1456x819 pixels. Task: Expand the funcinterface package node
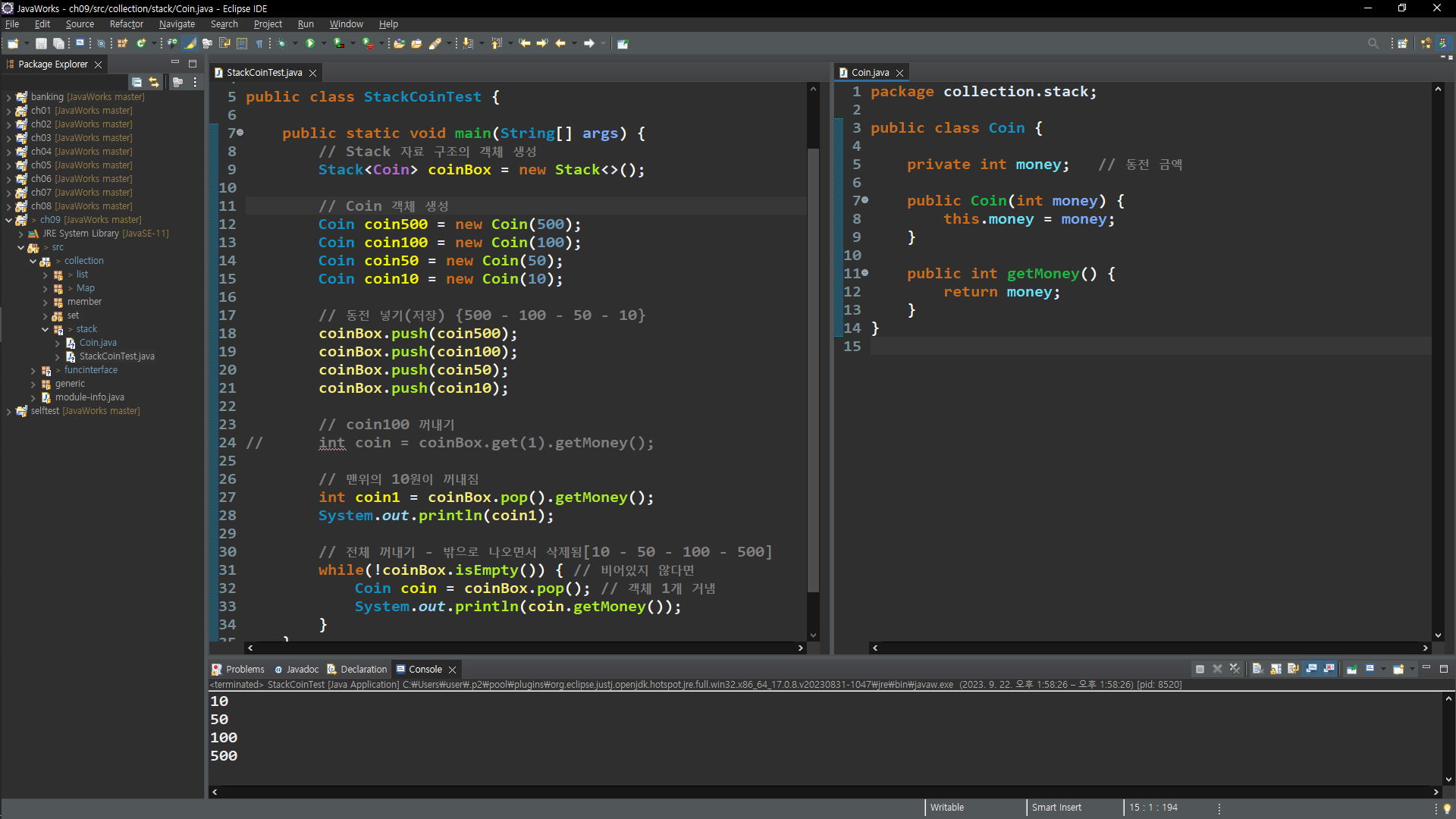point(33,370)
